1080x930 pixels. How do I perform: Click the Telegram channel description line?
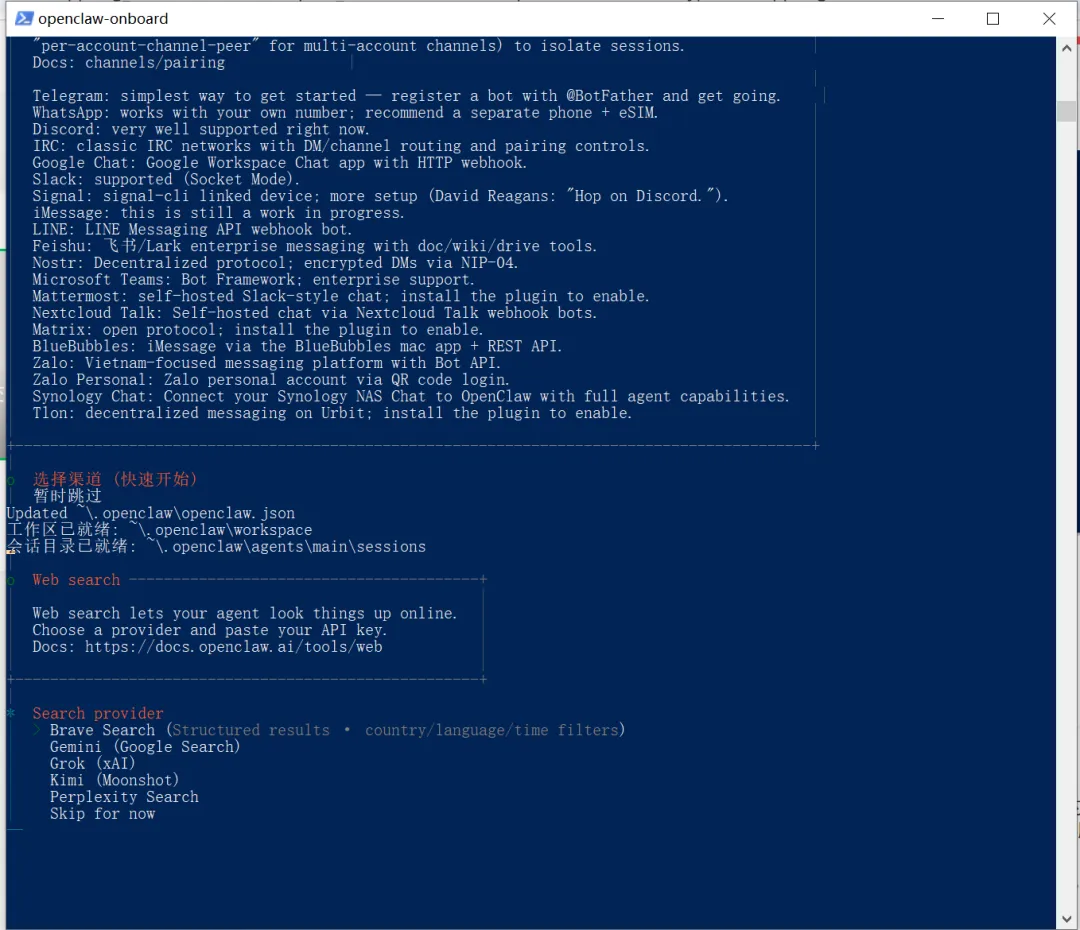coord(406,96)
